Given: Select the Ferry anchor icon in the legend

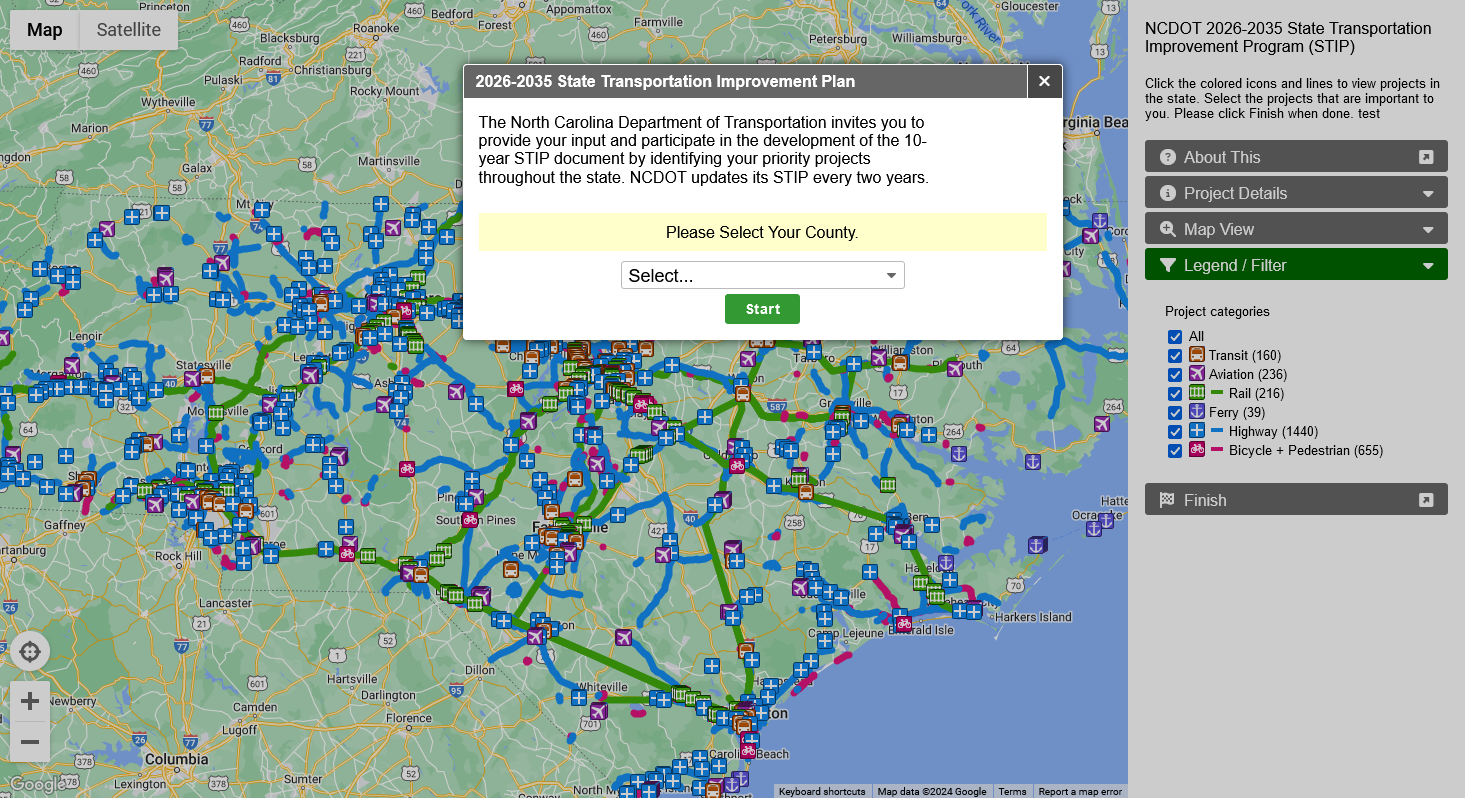Looking at the screenshot, I should click(x=1196, y=412).
